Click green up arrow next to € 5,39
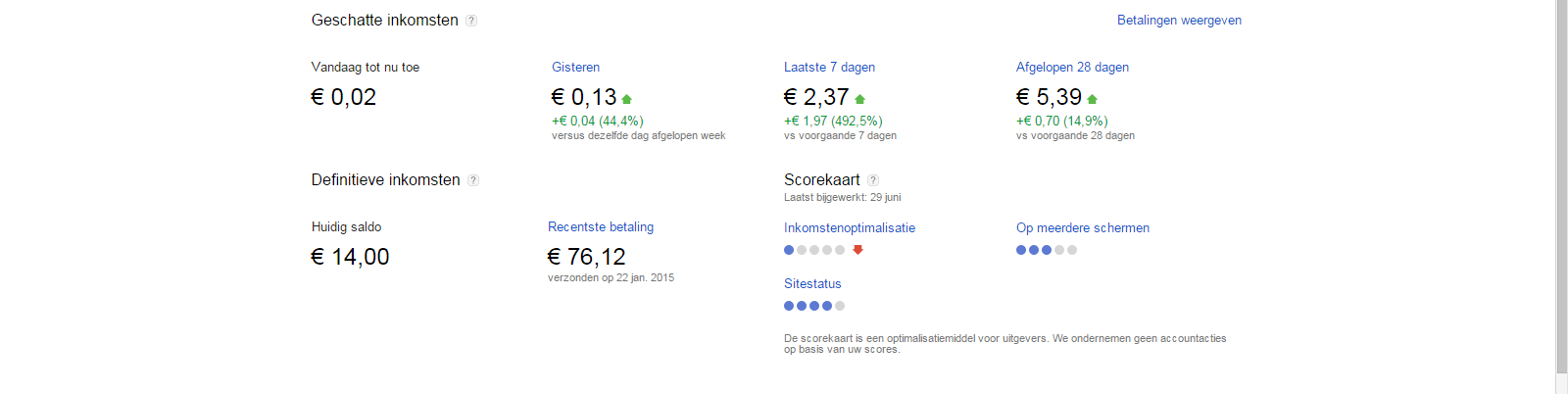Screen dimensions: 1568x394 1092,99
